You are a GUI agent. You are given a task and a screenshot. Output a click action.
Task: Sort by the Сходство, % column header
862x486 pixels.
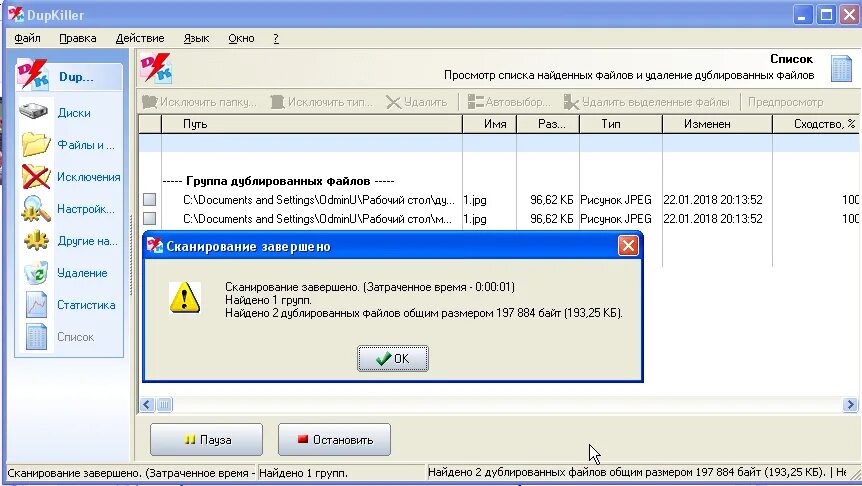[x=816, y=124]
